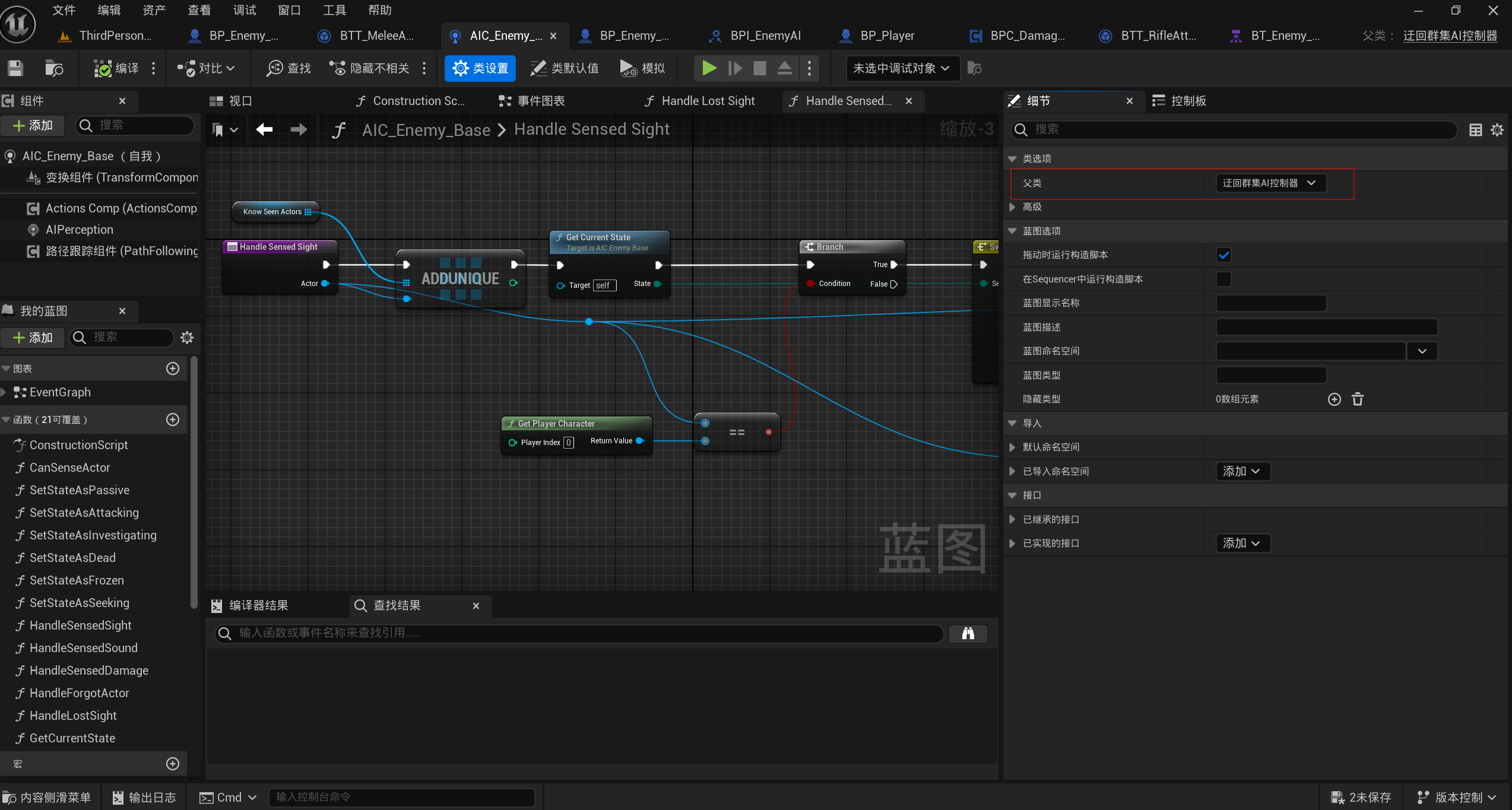Toggle Player Index pin on Get Player Character

513,443
